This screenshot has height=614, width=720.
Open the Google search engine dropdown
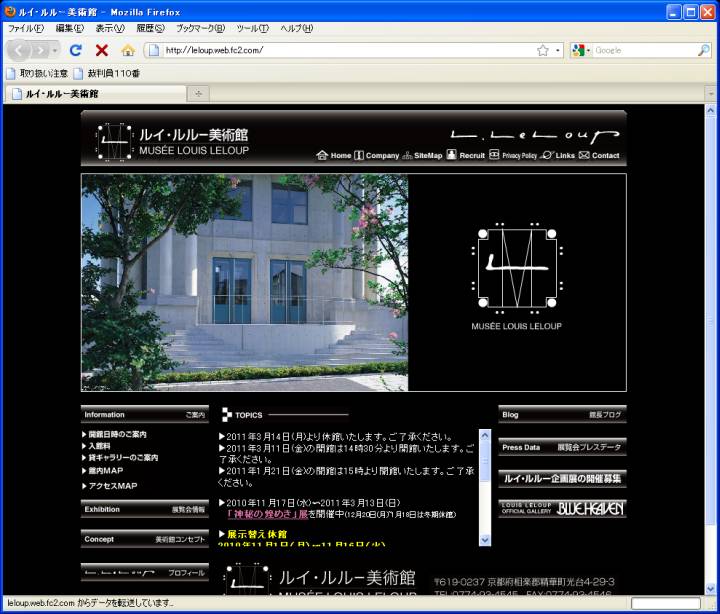[582, 50]
